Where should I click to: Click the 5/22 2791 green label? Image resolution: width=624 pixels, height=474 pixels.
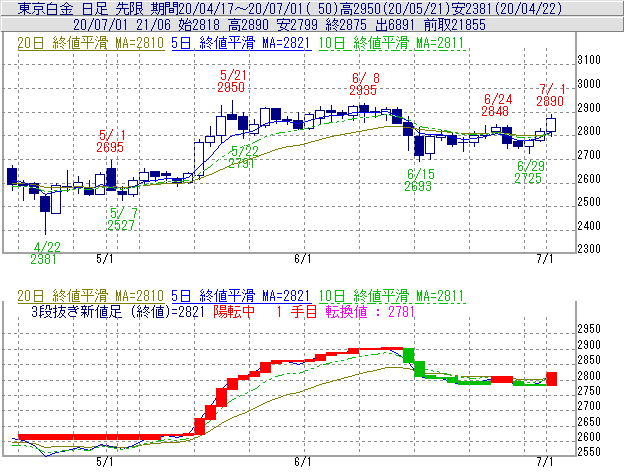pos(244,157)
